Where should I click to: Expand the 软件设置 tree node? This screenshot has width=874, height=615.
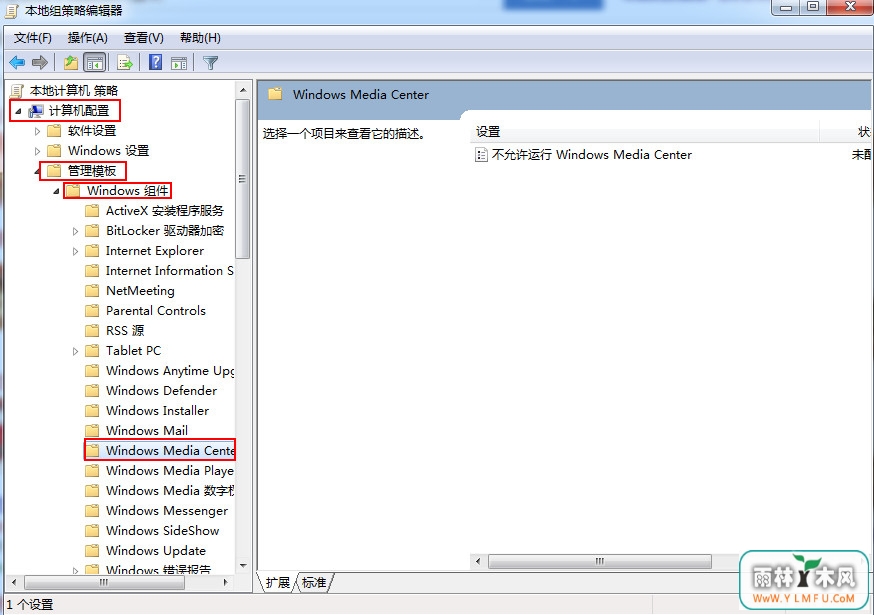click(x=37, y=132)
